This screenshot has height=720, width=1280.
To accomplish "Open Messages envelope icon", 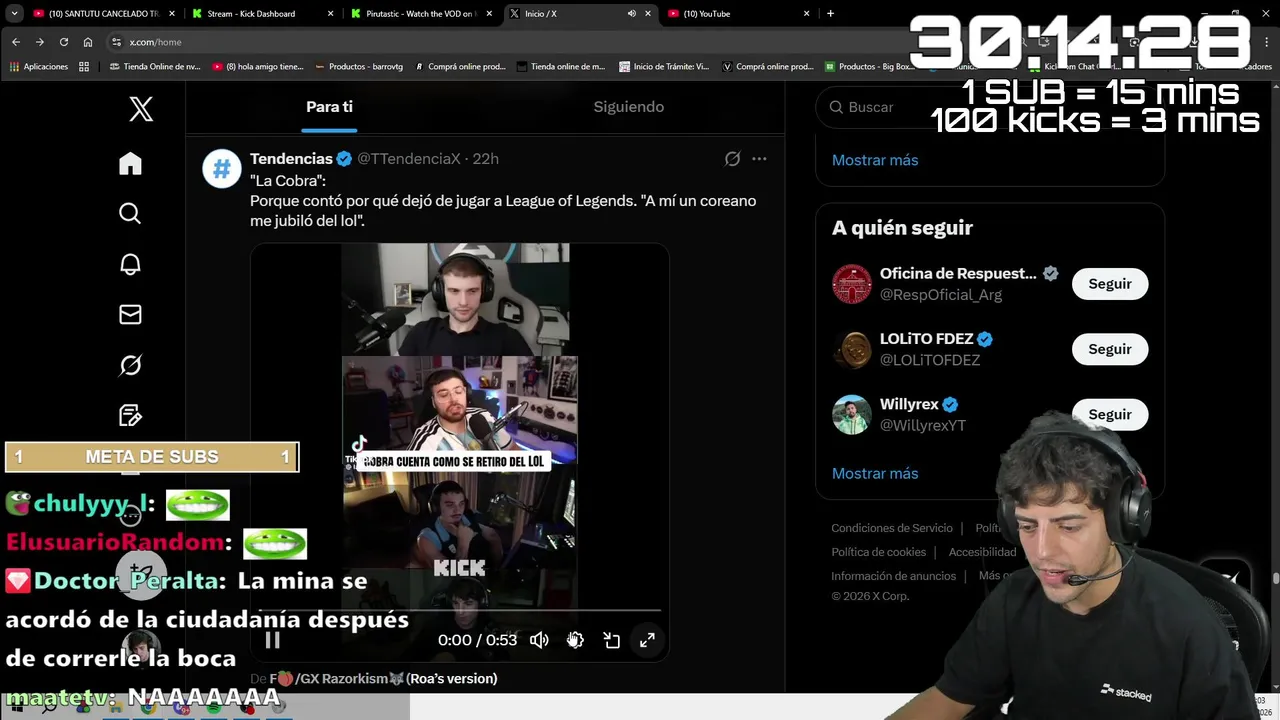I will (x=130, y=314).
